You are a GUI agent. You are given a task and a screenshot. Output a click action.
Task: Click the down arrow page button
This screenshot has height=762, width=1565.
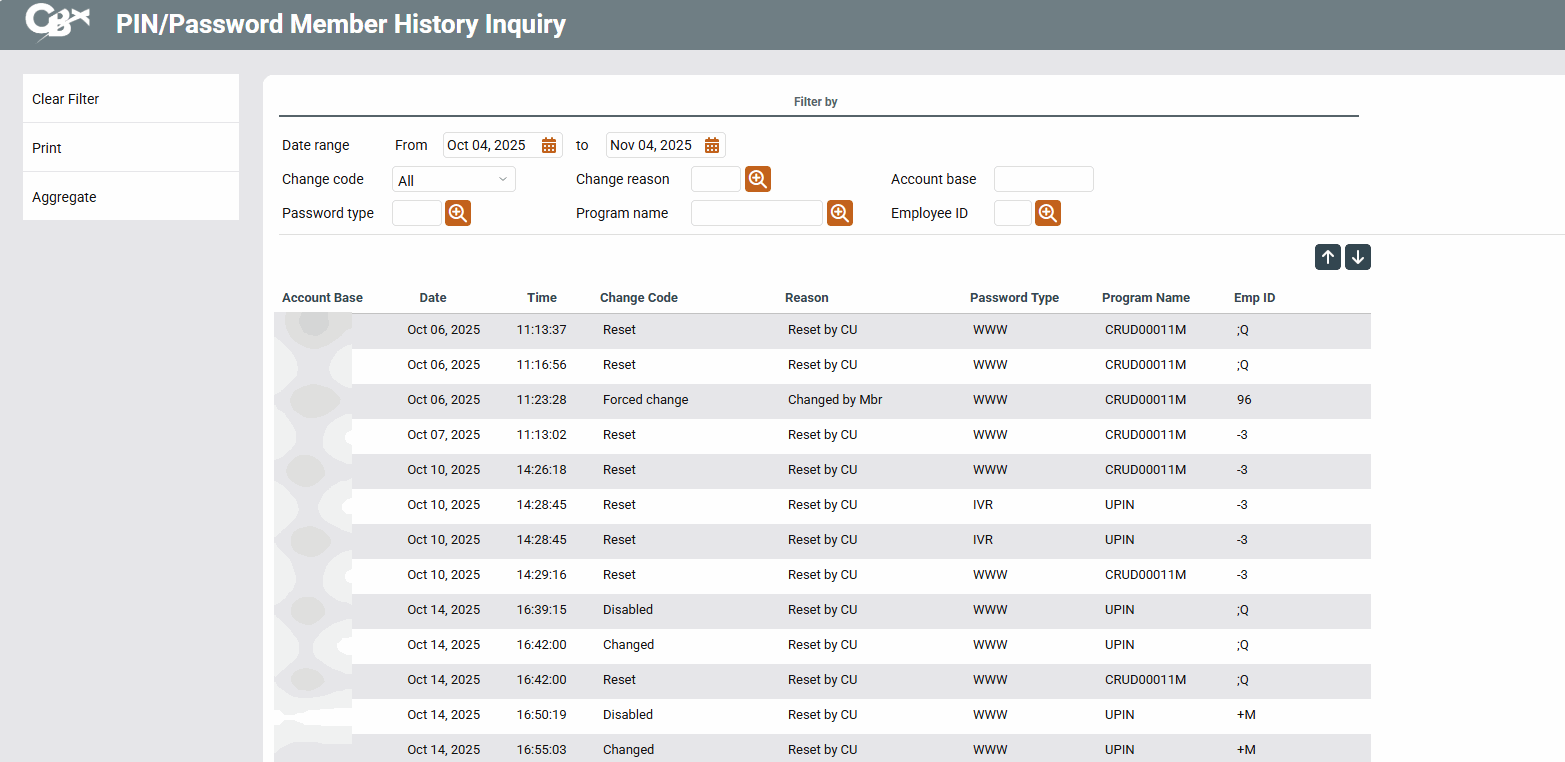tap(1358, 257)
